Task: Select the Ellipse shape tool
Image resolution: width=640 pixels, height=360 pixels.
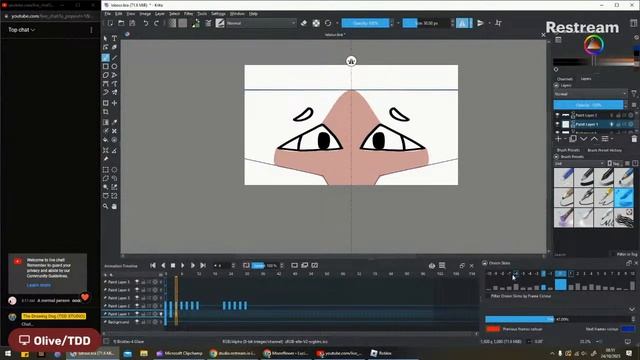Action: point(114,66)
